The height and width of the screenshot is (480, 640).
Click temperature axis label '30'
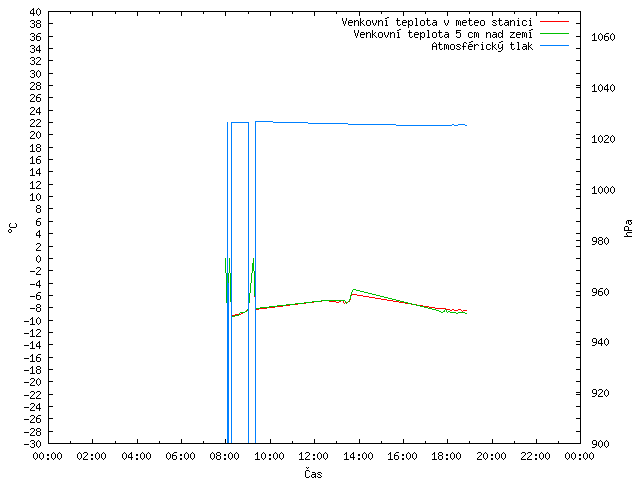coord(36,74)
